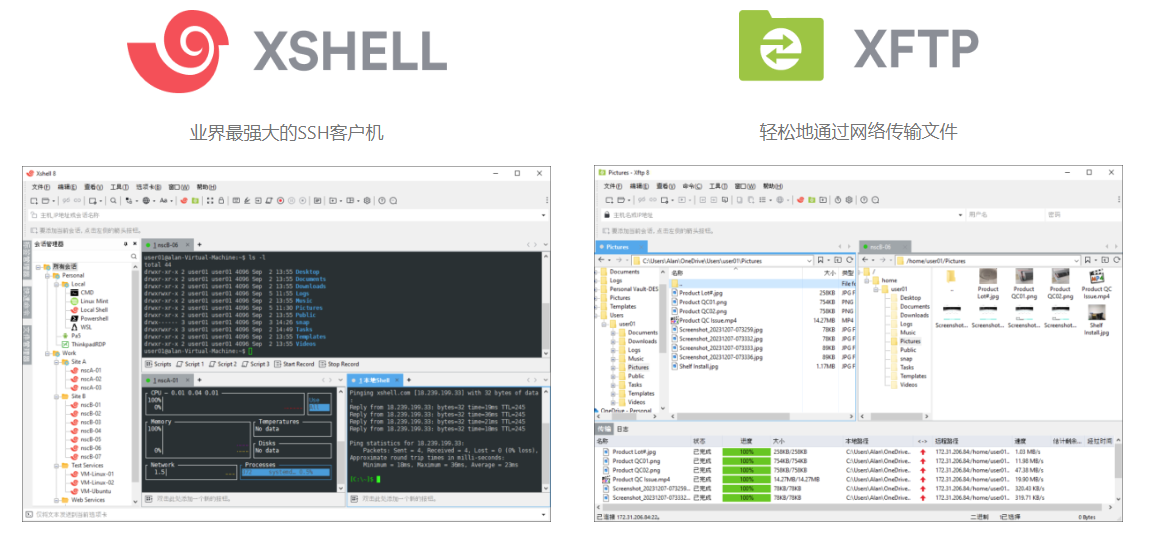This screenshot has height=535, width=1159.
Task: Click the Product Lot#.jpg transfer progress bar
Action: tap(747, 452)
